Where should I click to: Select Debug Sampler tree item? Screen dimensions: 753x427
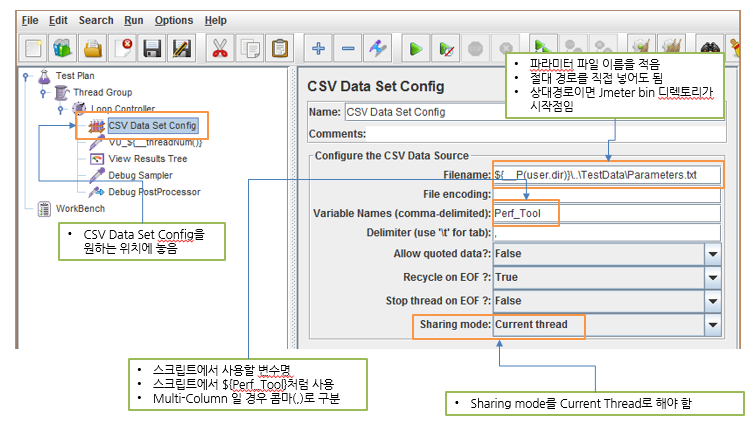[x=140, y=175]
